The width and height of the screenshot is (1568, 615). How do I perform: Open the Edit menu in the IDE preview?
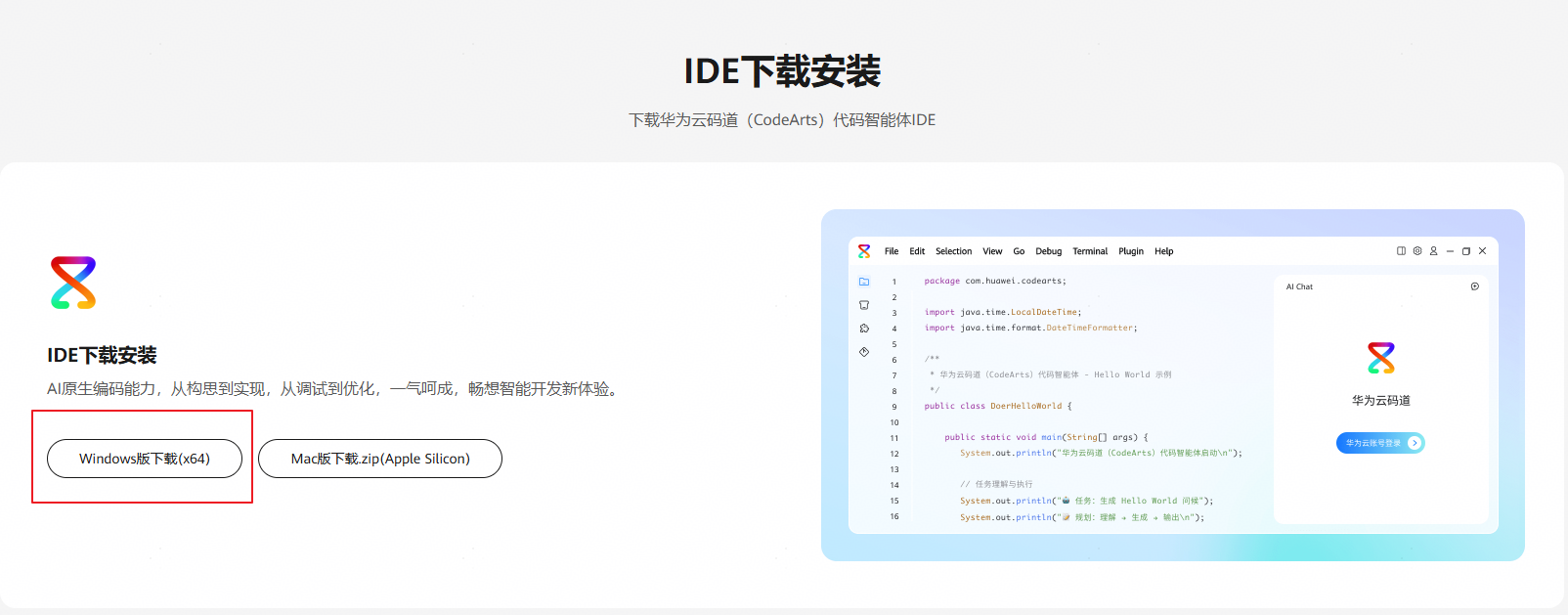click(x=917, y=251)
